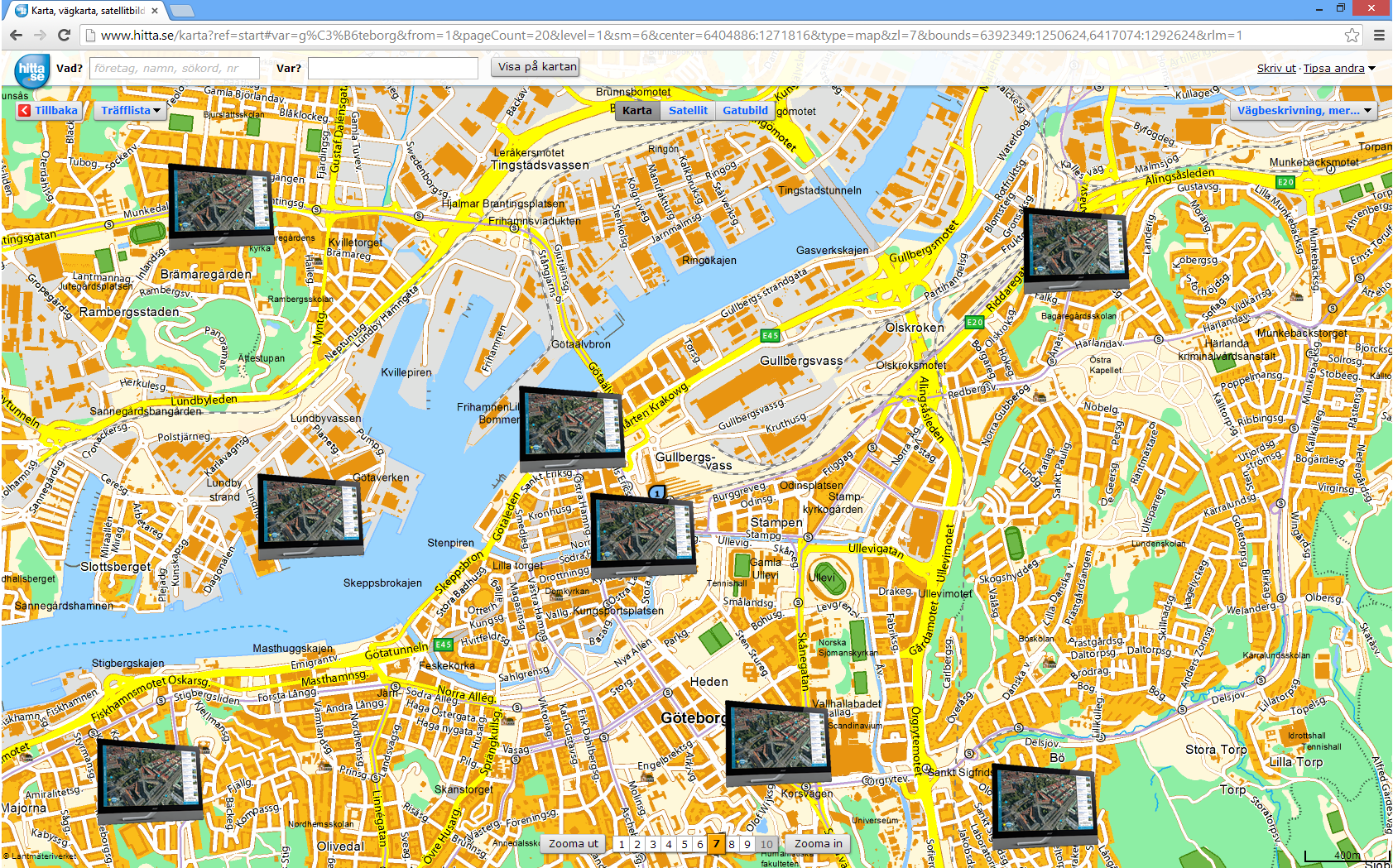
Task: Set zoom level to 5
Action: (x=684, y=845)
